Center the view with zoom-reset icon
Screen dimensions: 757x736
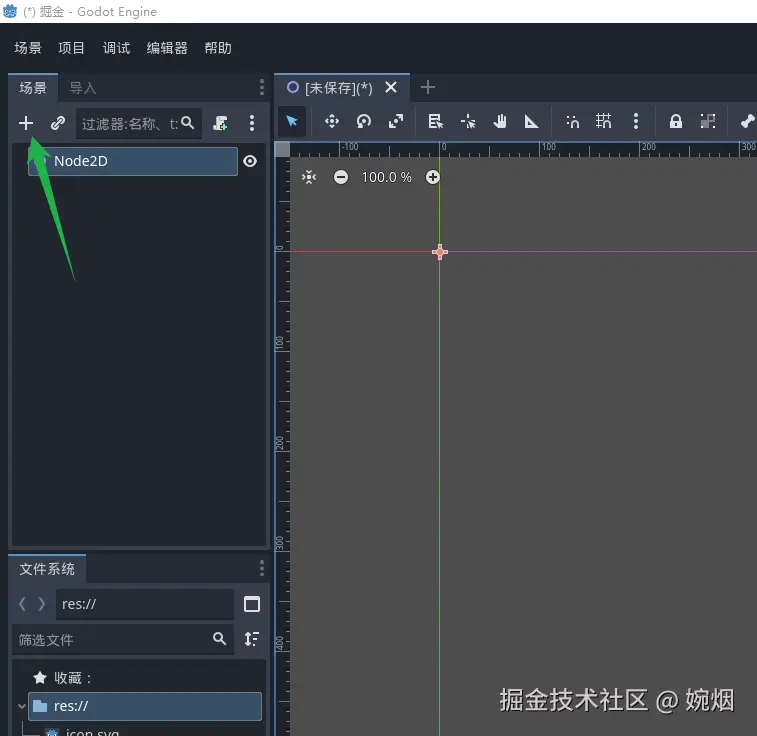click(309, 178)
